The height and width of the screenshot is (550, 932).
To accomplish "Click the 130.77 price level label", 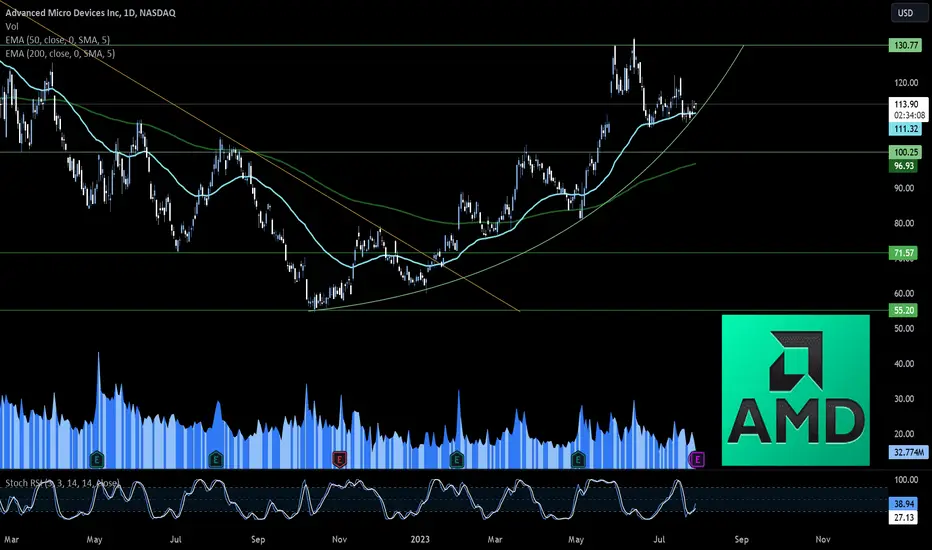I will (x=905, y=45).
